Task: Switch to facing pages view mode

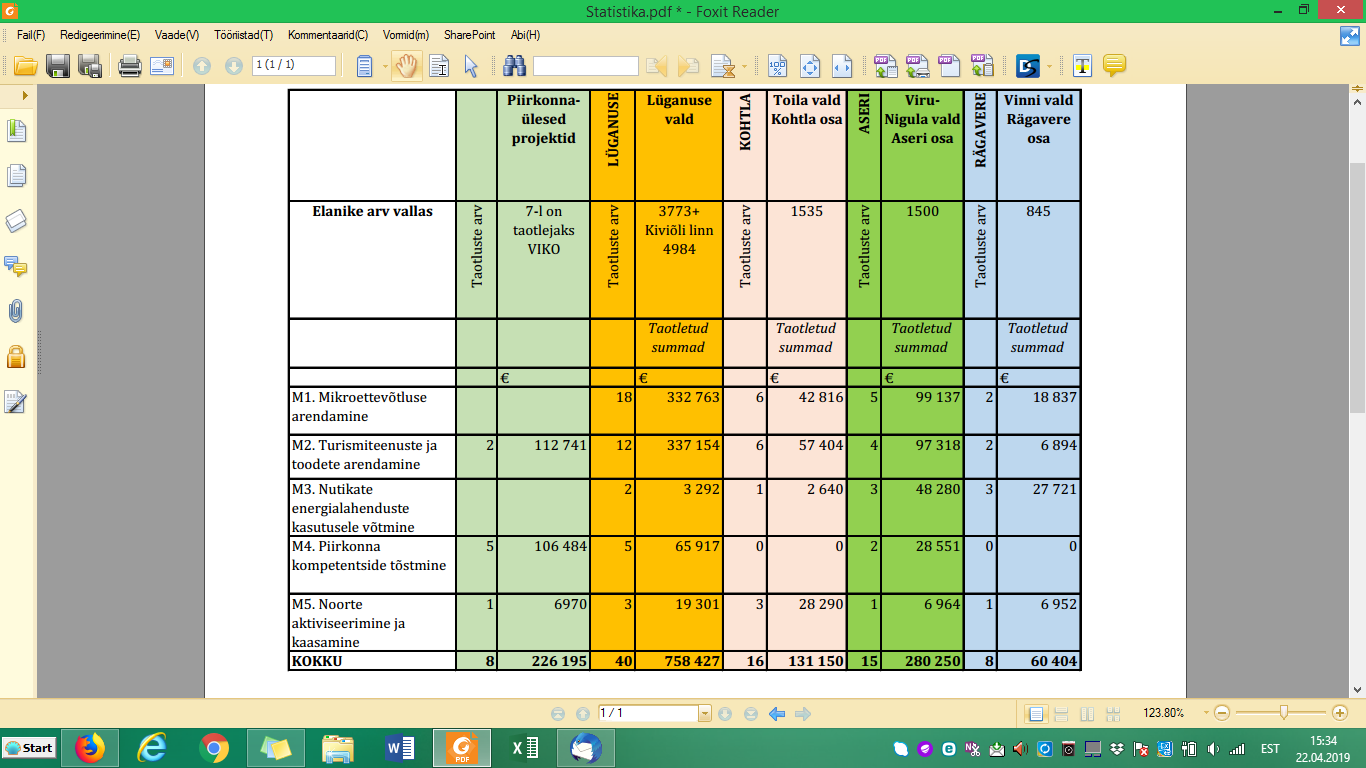Action: pyautogui.click(x=1086, y=714)
